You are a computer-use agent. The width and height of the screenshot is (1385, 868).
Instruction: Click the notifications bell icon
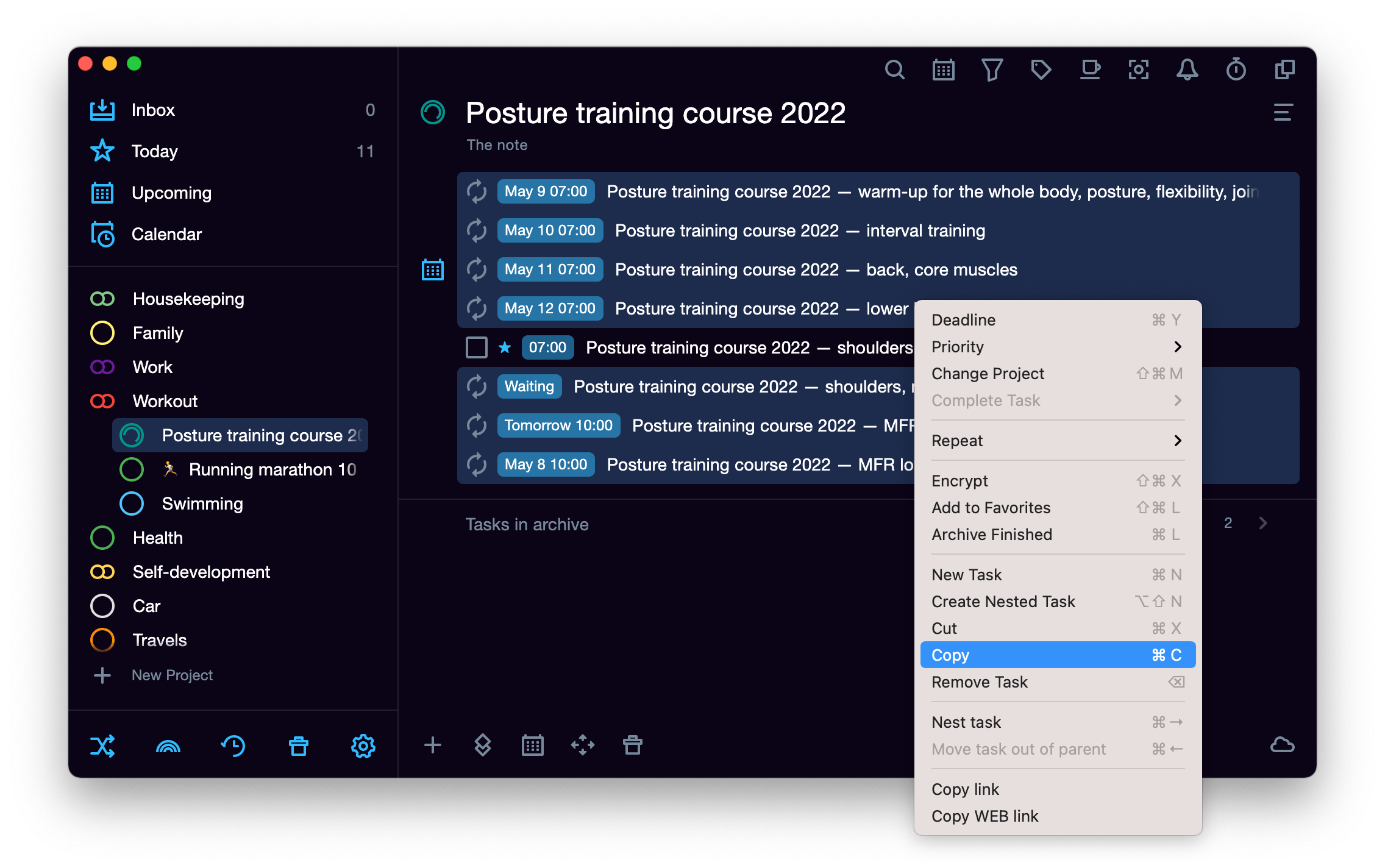tap(1187, 70)
